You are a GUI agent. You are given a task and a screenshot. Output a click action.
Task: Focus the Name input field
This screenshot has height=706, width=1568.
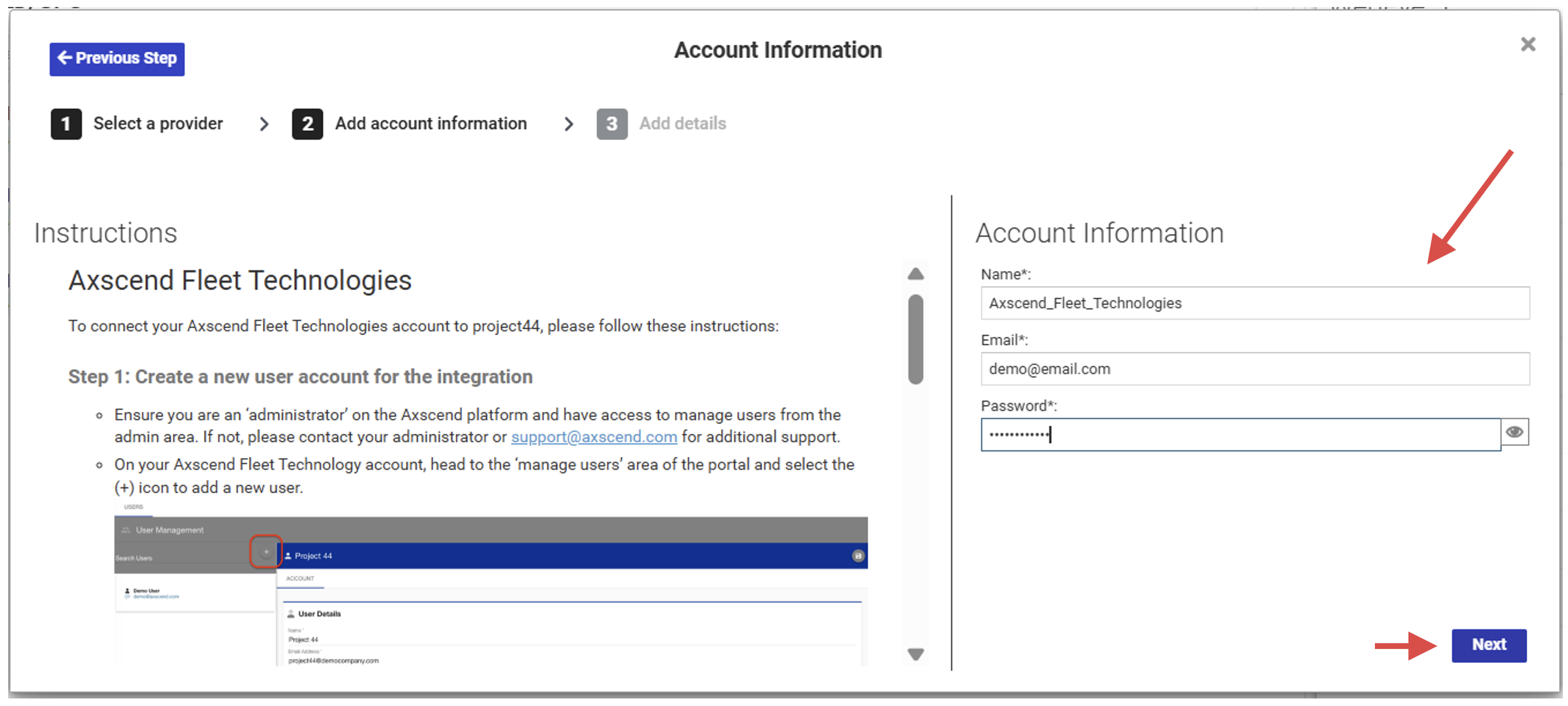coord(1255,303)
